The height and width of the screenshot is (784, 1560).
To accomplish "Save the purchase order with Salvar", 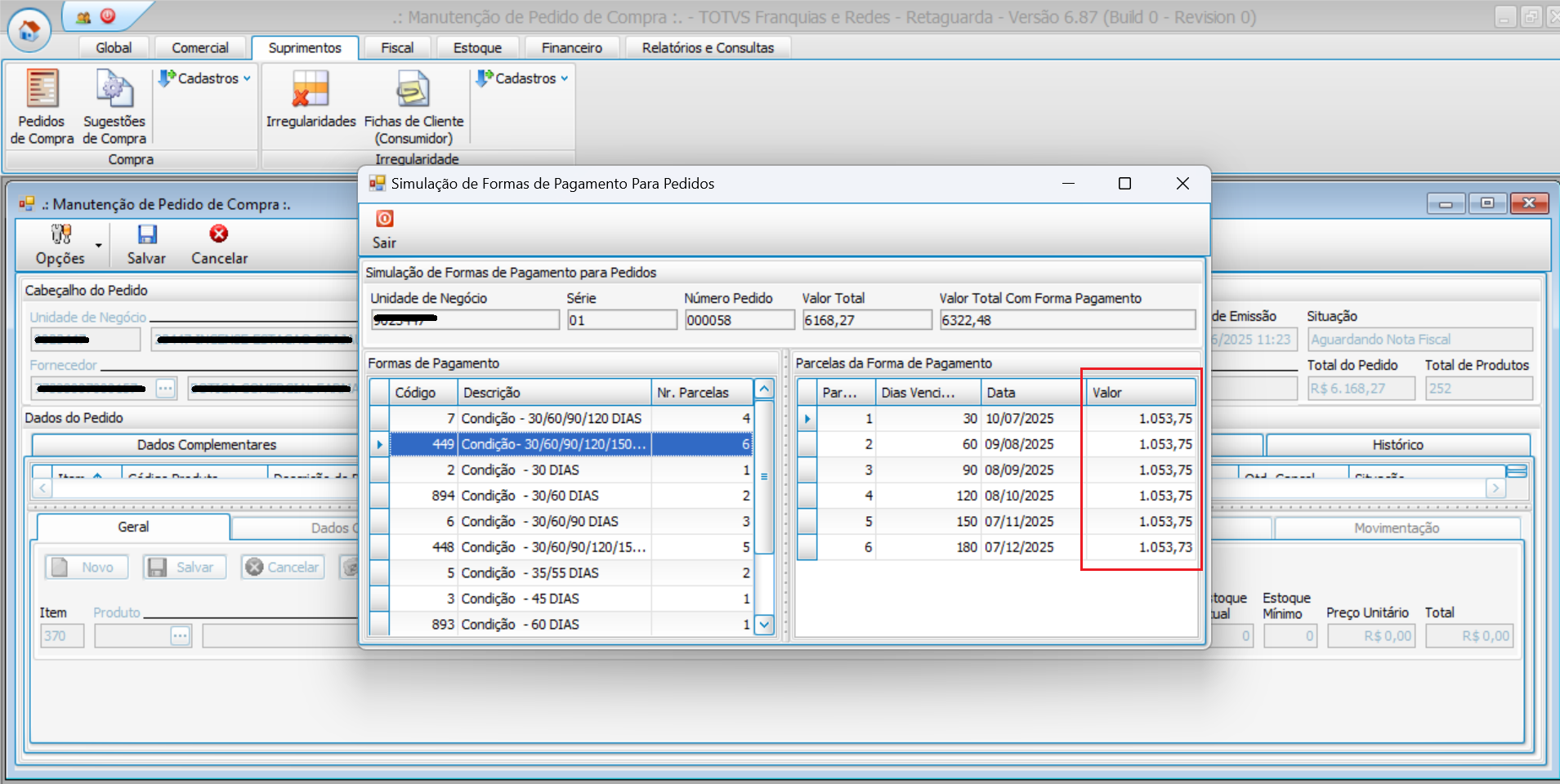I will tap(146, 245).
